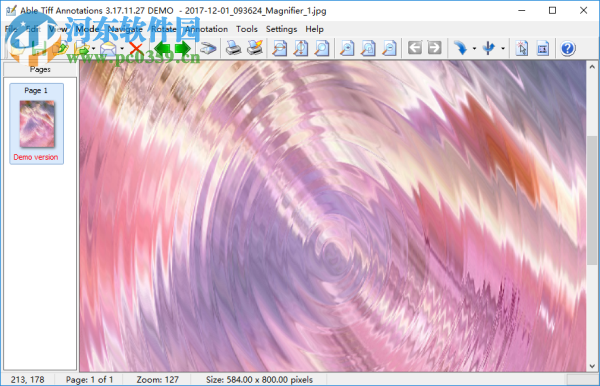The height and width of the screenshot is (386, 600).
Task: Expand dropdown arrow beside envelope mail icon
Action: coord(122,49)
